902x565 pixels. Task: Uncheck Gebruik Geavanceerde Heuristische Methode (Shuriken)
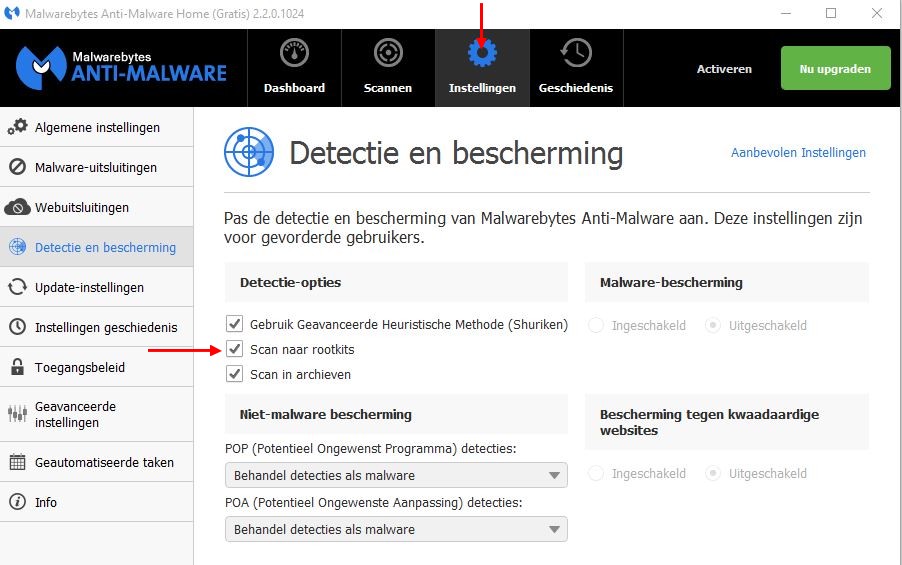pos(234,324)
